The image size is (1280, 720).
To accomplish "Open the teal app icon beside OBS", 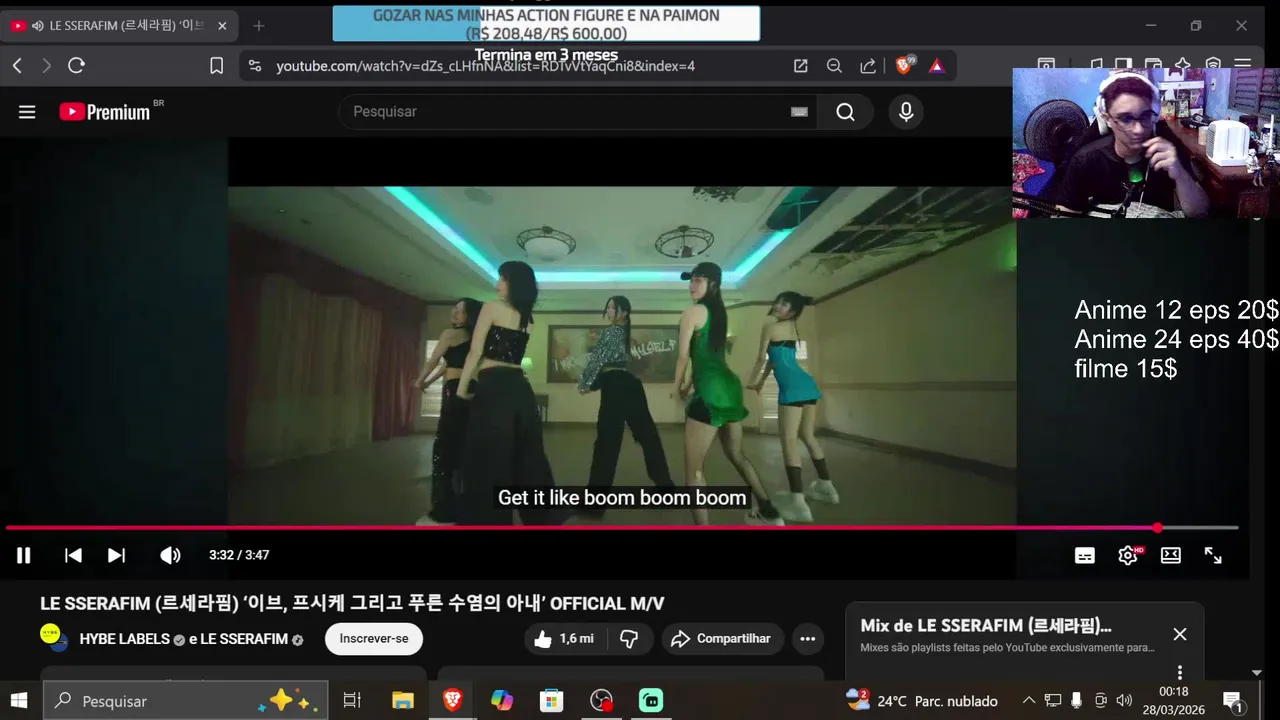I will point(651,701).
